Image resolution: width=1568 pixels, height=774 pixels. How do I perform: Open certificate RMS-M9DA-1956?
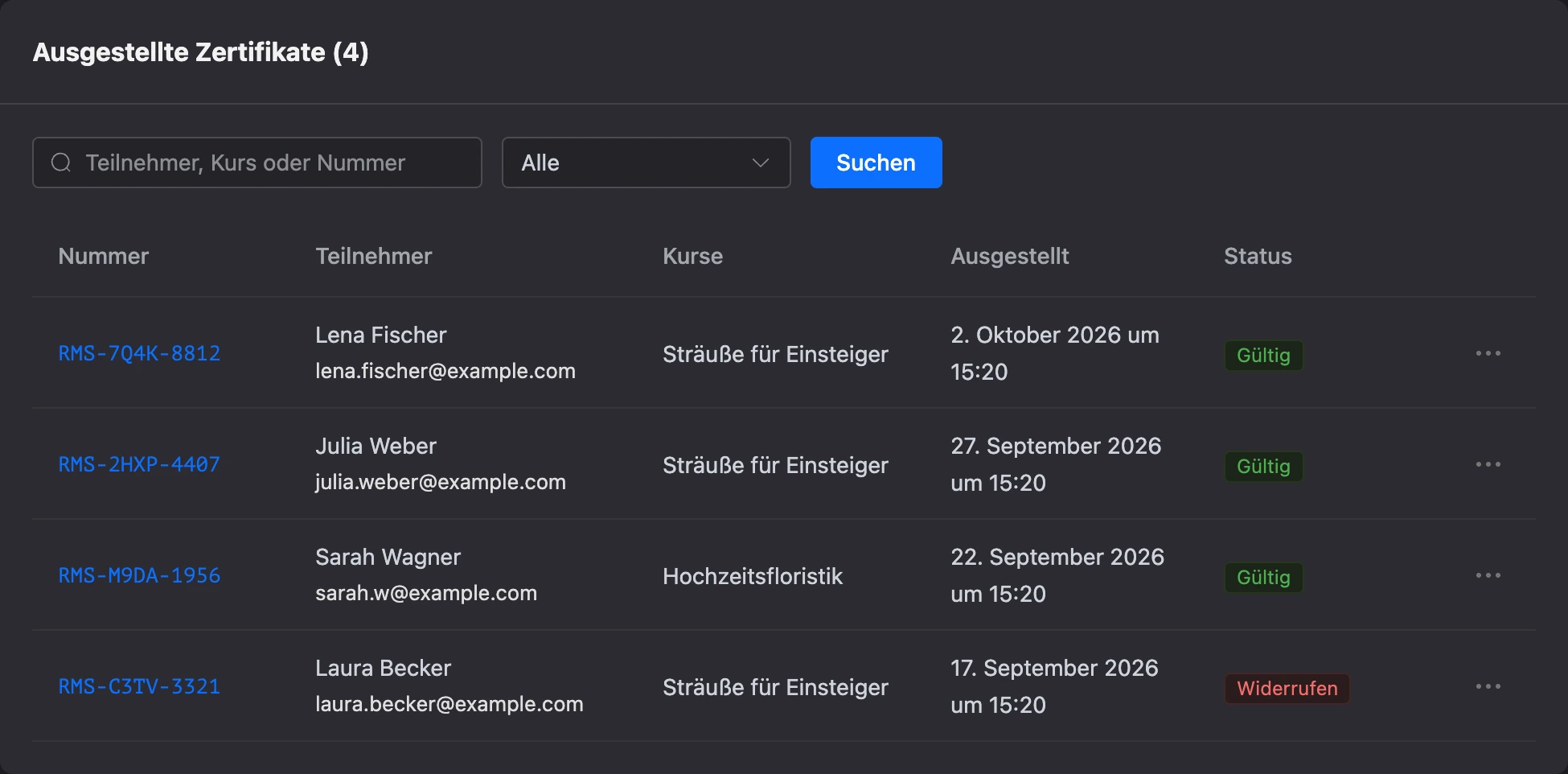[x=139, y=575]
